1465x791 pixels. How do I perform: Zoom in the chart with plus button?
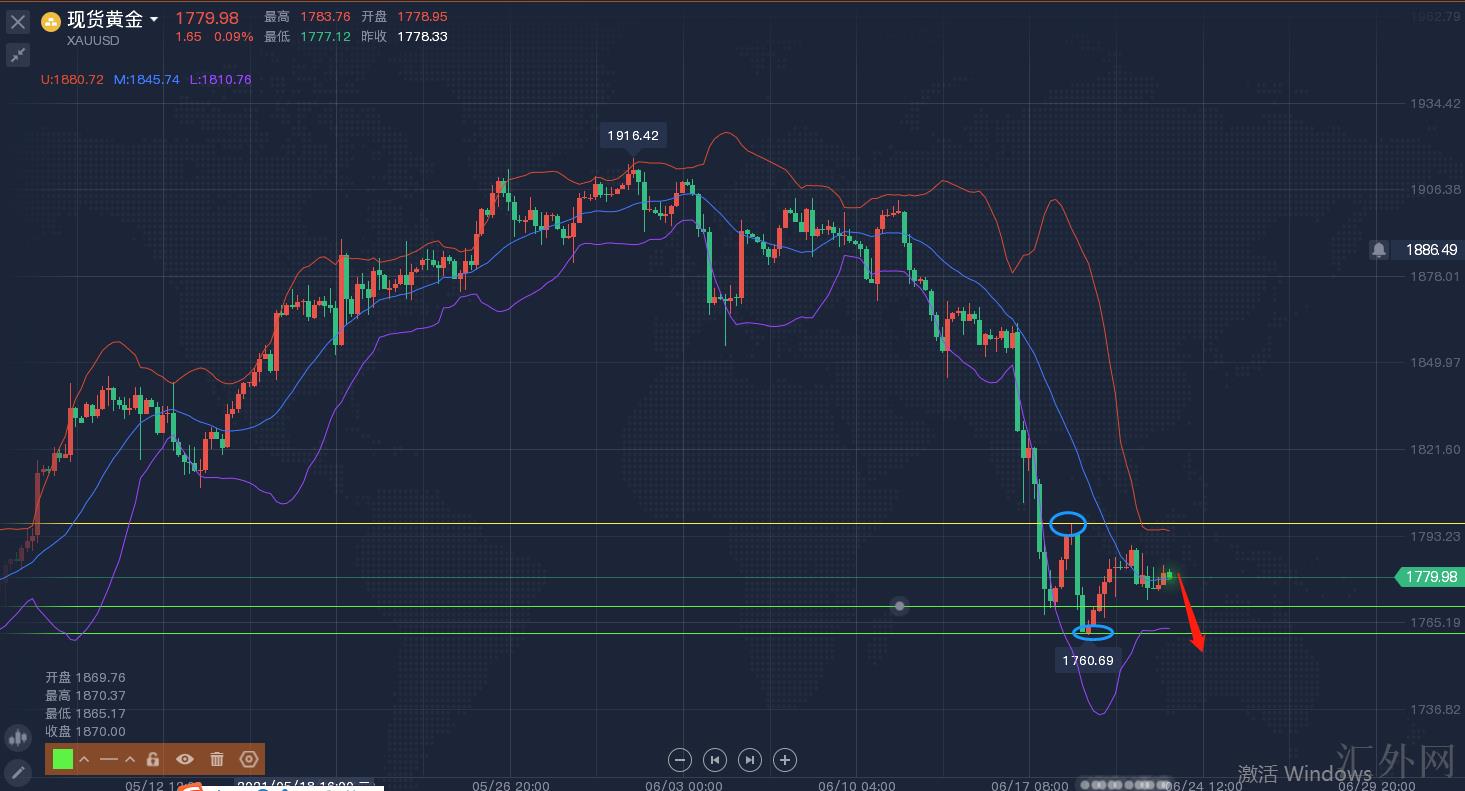[x=786, y=760]
